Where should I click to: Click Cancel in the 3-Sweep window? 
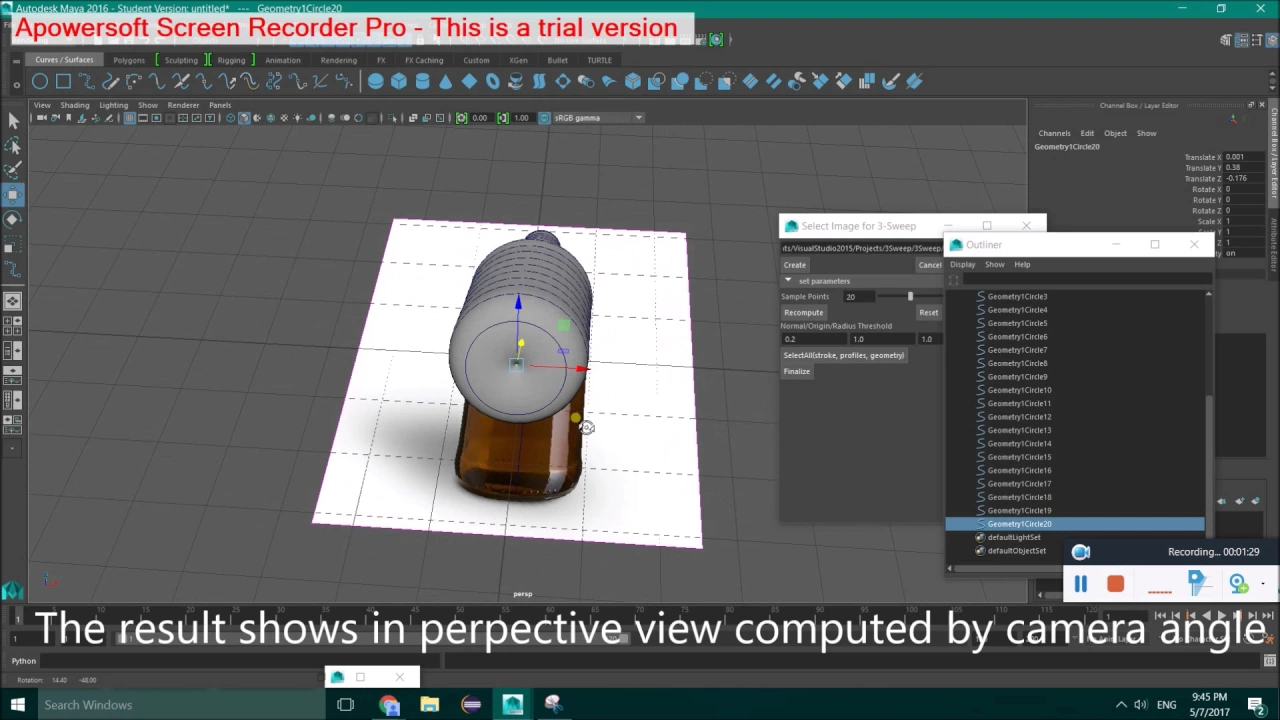930,265
